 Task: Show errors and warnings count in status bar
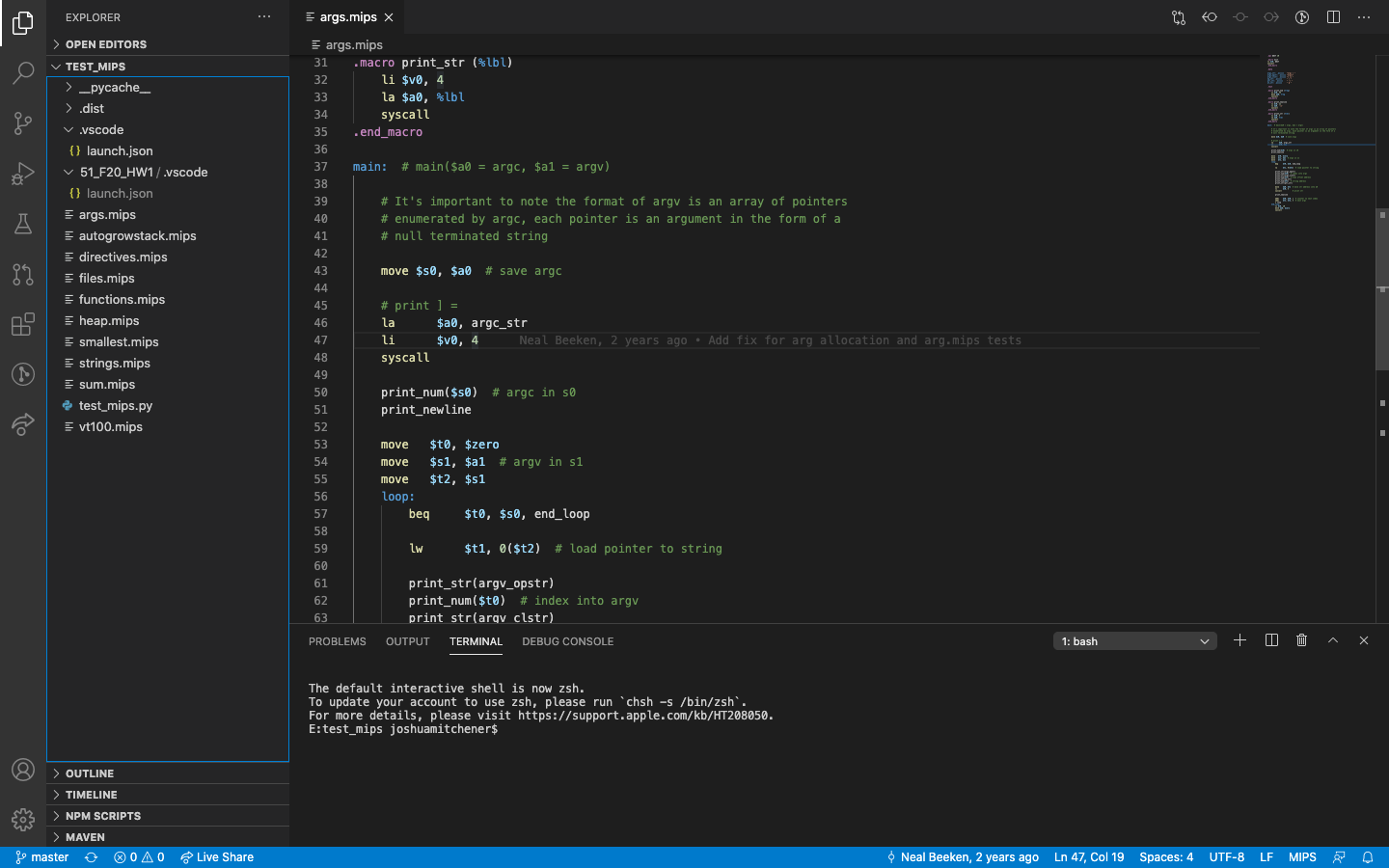point(139,857)
